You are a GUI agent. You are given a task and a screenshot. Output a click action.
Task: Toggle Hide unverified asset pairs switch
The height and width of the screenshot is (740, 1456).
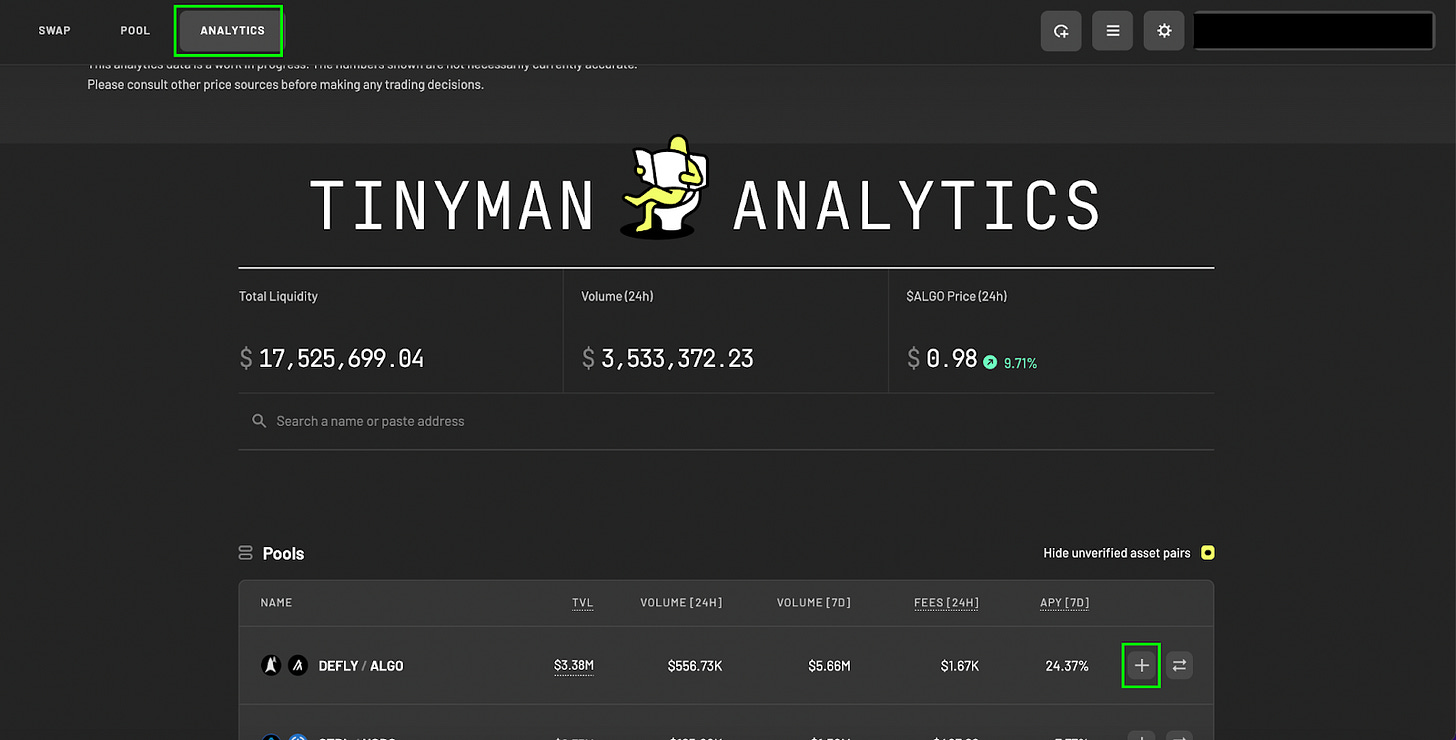click(x=1208, y=553)
